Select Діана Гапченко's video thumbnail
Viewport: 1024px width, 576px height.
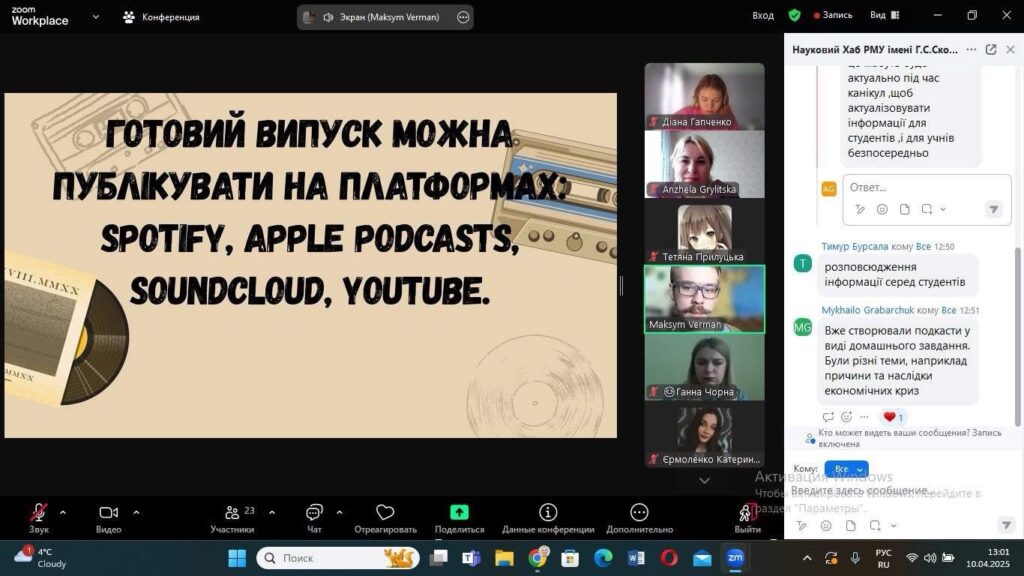tap(704, 96)
